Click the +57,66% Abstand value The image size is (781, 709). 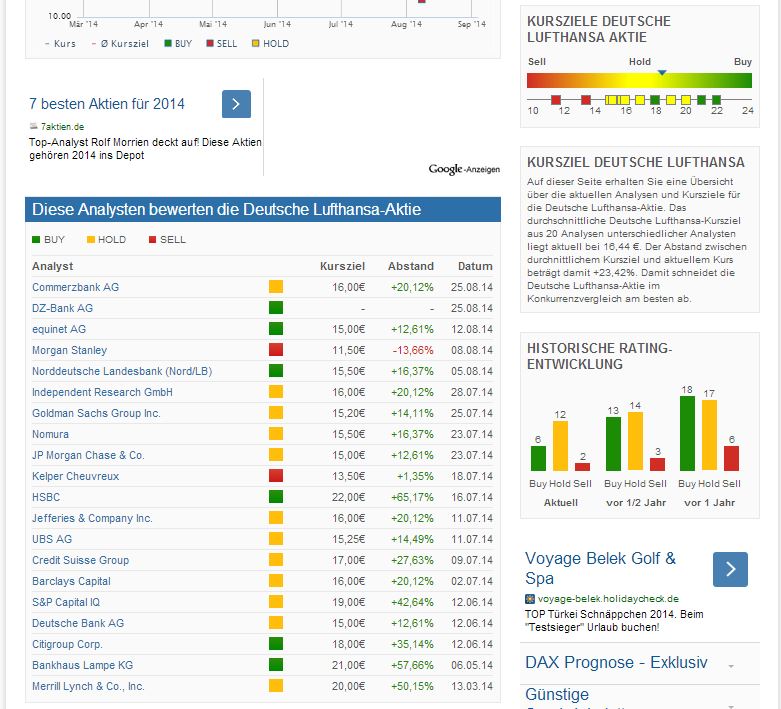(412, 665)
